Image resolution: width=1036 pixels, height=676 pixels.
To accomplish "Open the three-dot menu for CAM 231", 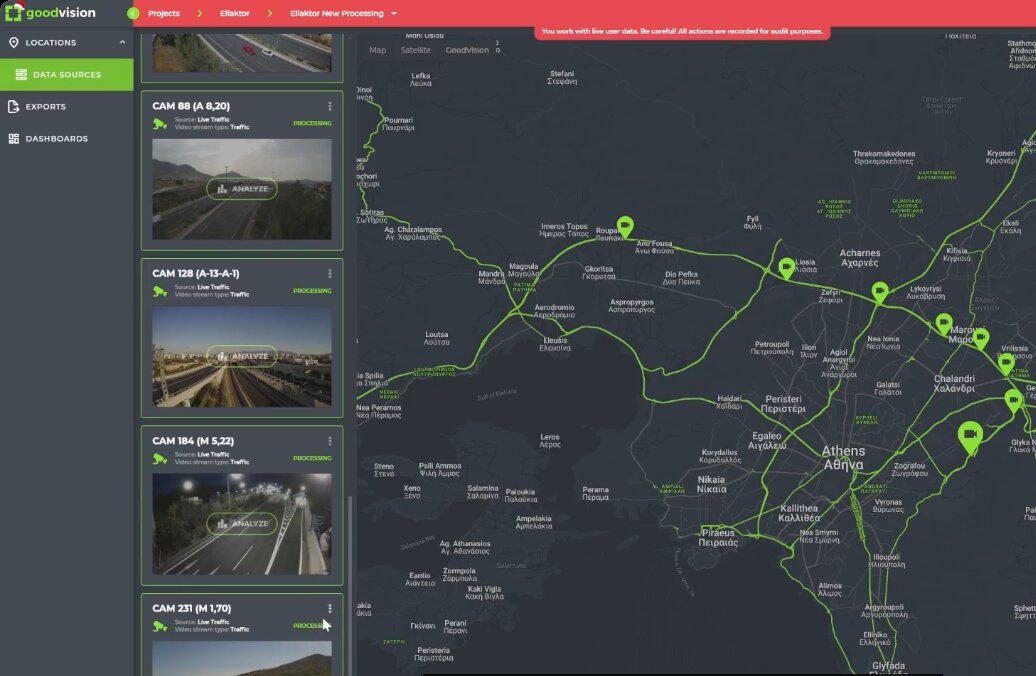I will coord(330,608).
